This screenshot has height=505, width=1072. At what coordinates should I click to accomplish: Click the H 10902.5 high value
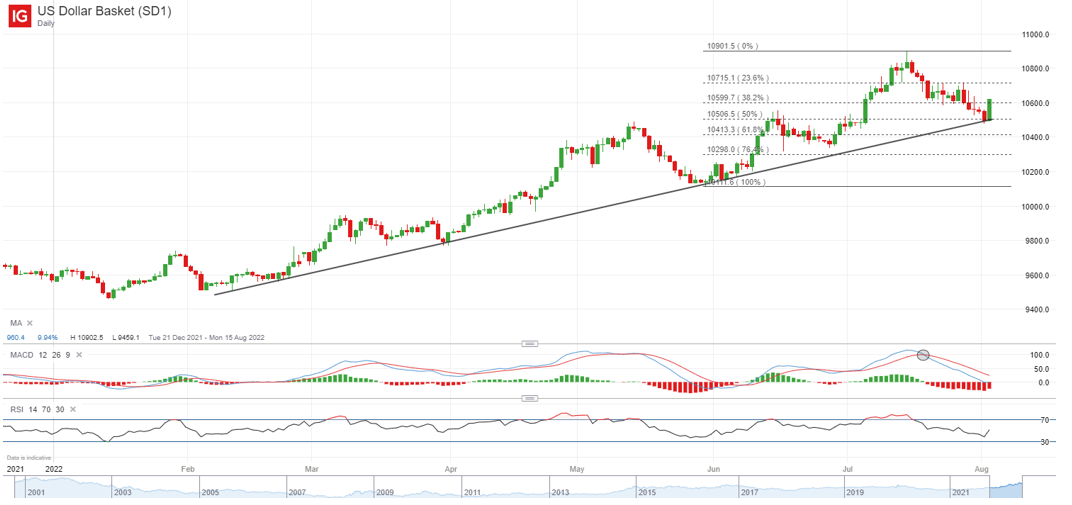coord(88,338)
